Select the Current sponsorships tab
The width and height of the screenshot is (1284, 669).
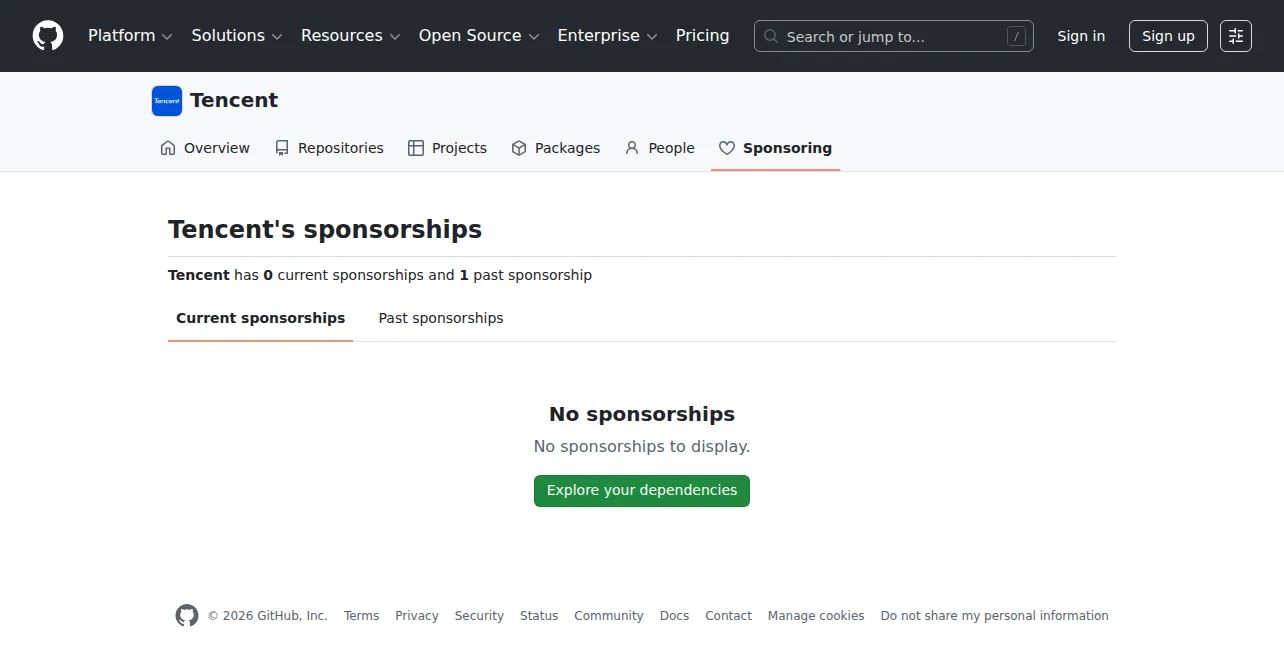coord(260,318)
